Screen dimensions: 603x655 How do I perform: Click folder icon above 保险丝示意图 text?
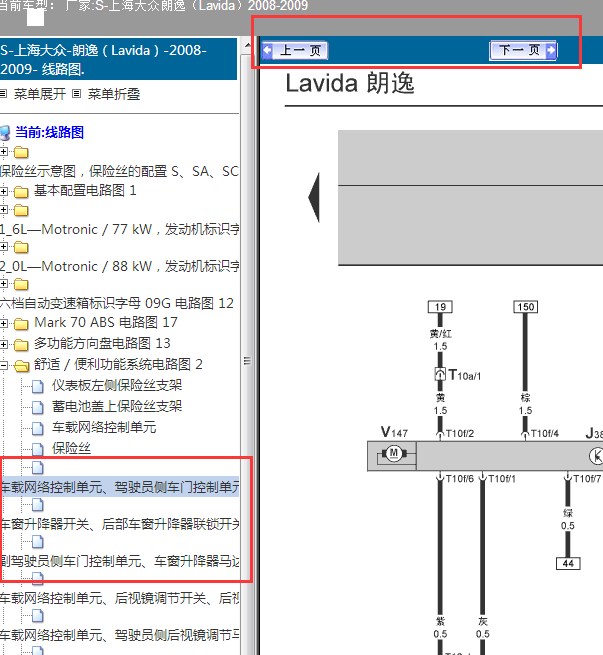click(21, 152)
